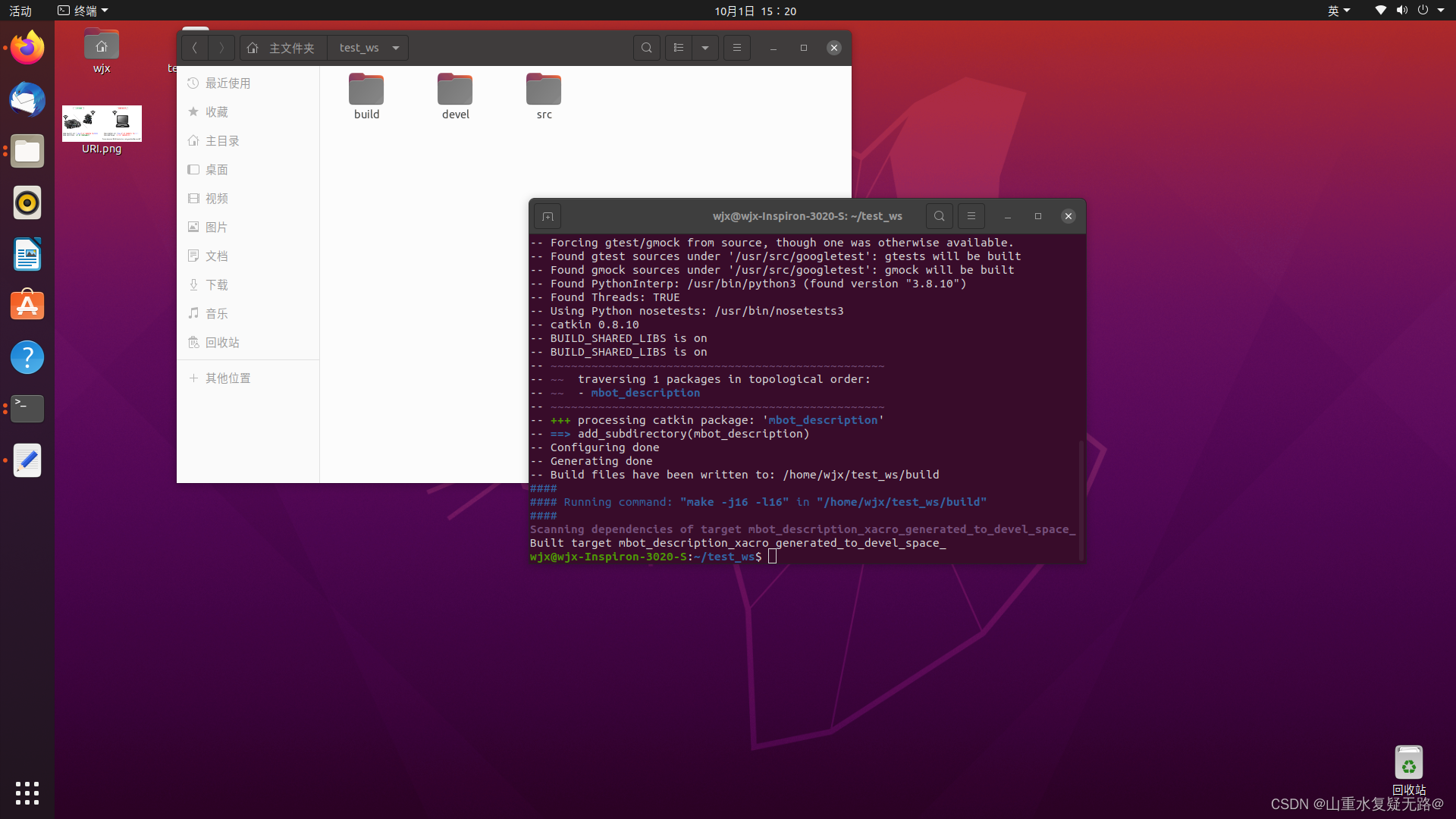Image resolution: width=1456 pixels, height=819 pixels.
Task: Select 收藏 in the sidebar
Action: [x=248, y=111]
